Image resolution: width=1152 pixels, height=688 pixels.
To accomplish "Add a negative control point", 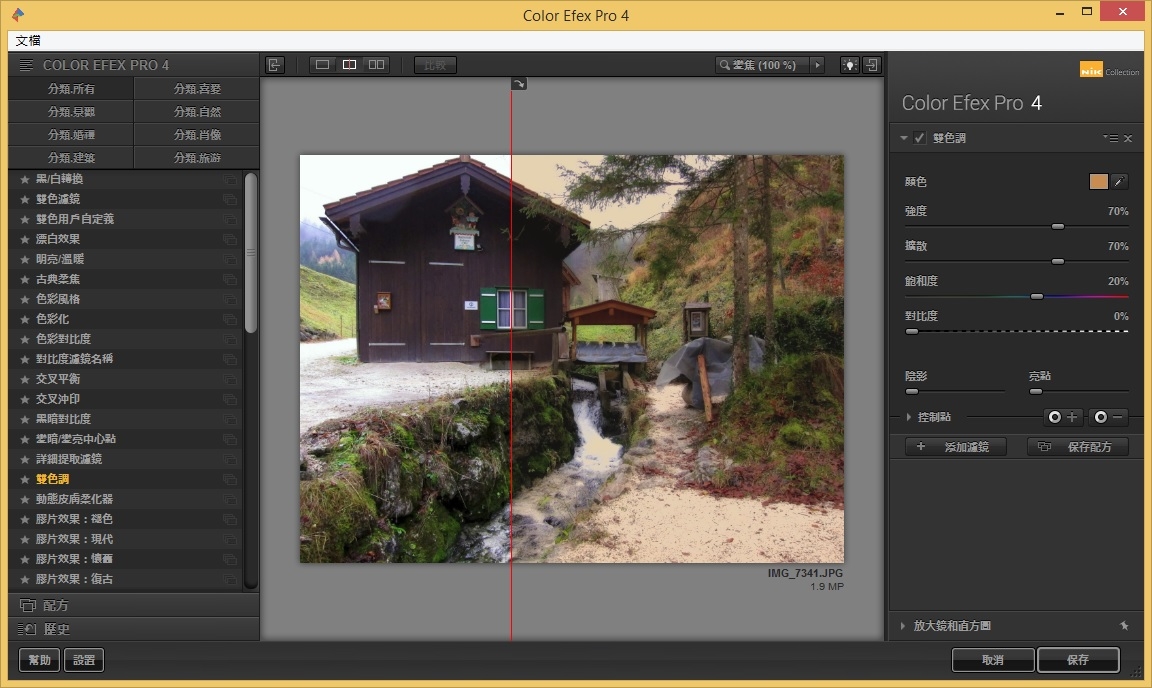I will tap(1109, 417).
